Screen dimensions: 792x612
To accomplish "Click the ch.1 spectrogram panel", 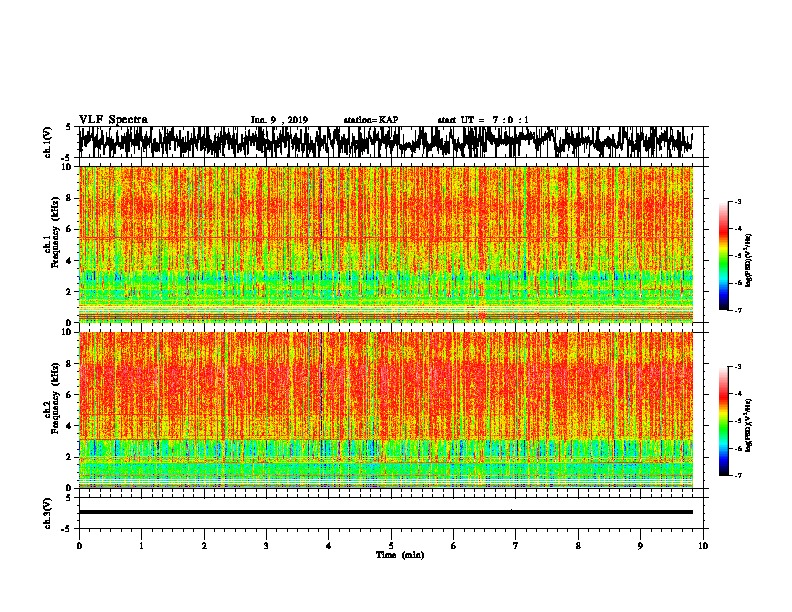I will (x=386, y=244).
